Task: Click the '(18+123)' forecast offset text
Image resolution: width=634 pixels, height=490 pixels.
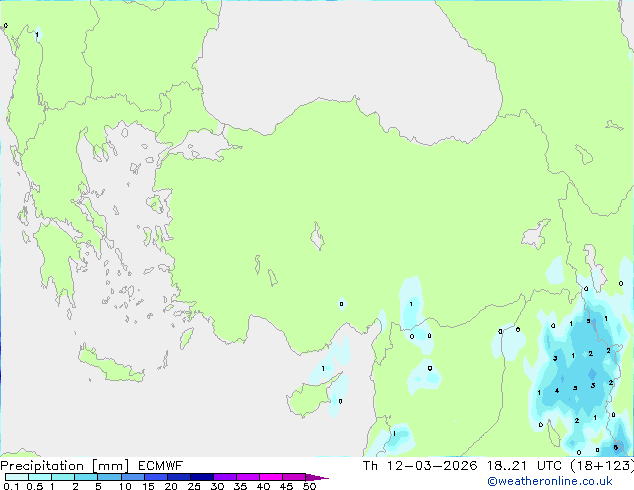Action: 602,466
